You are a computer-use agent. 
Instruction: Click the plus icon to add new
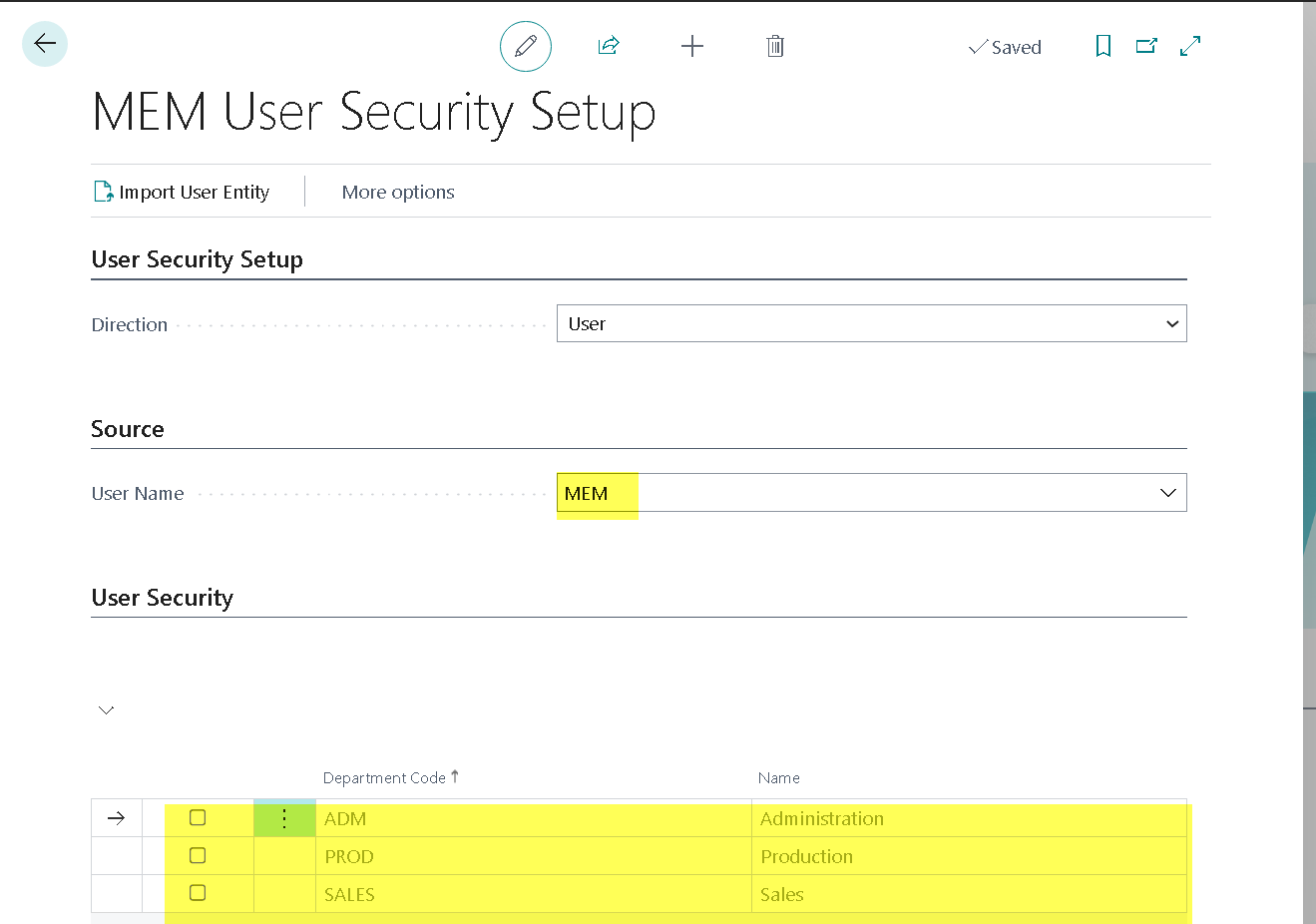click(x=691, y=46)
